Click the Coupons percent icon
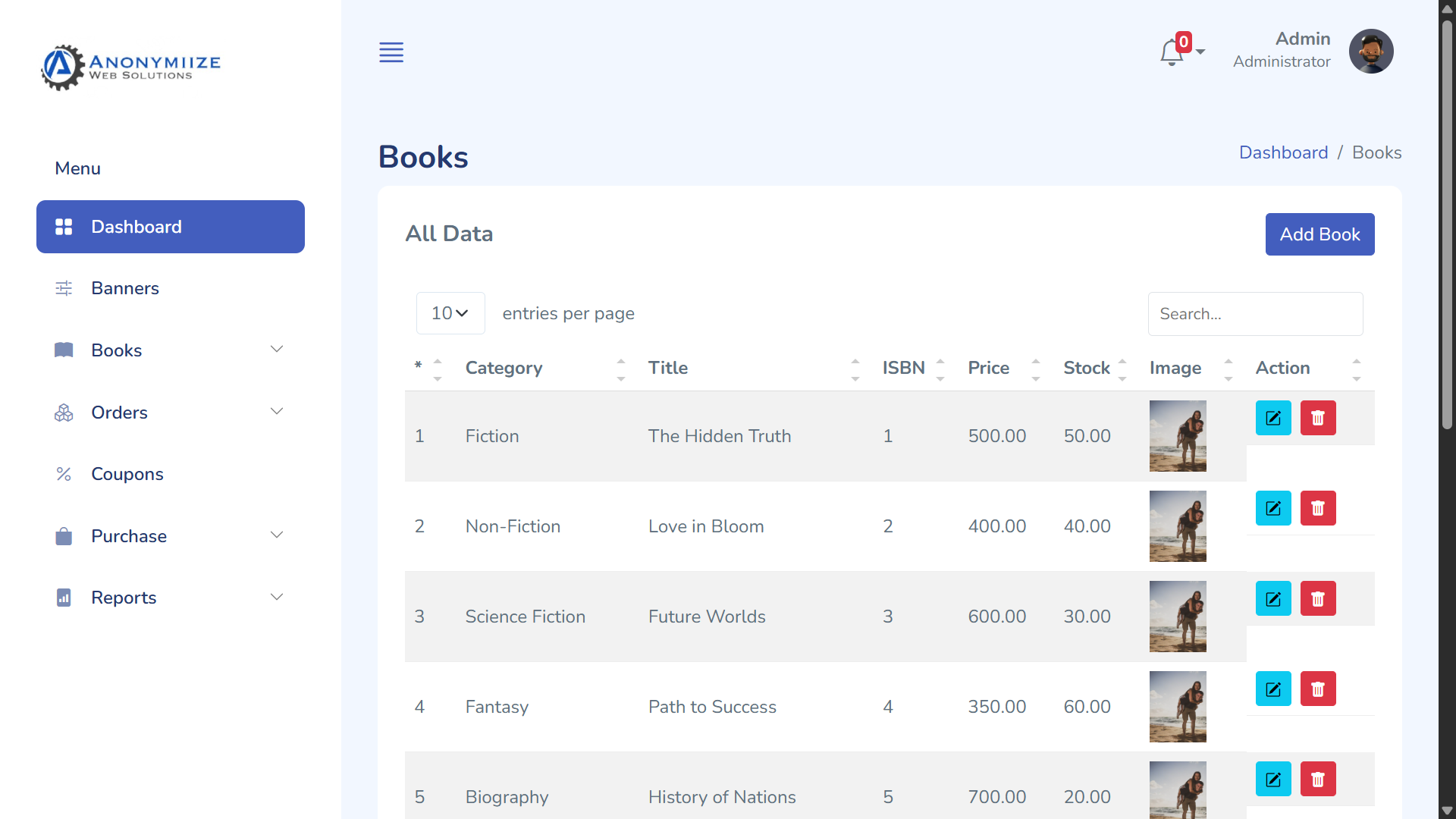Image resolution: width=1456 pixels, height=819 pixels. point(64,474)
